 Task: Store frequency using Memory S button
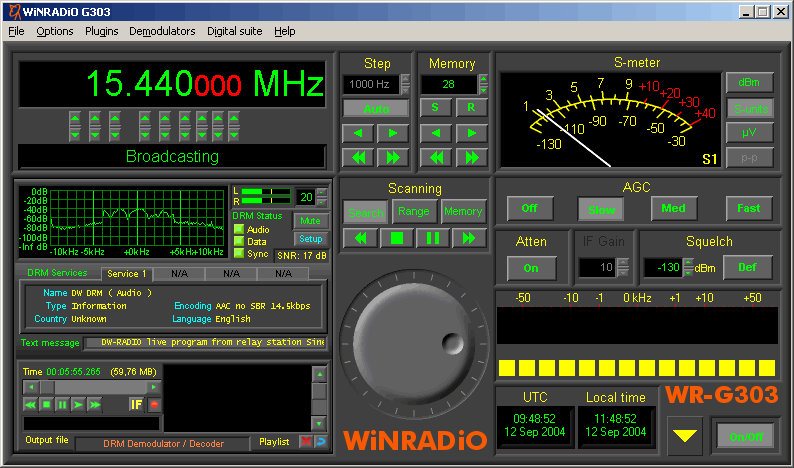click(435, 107)
